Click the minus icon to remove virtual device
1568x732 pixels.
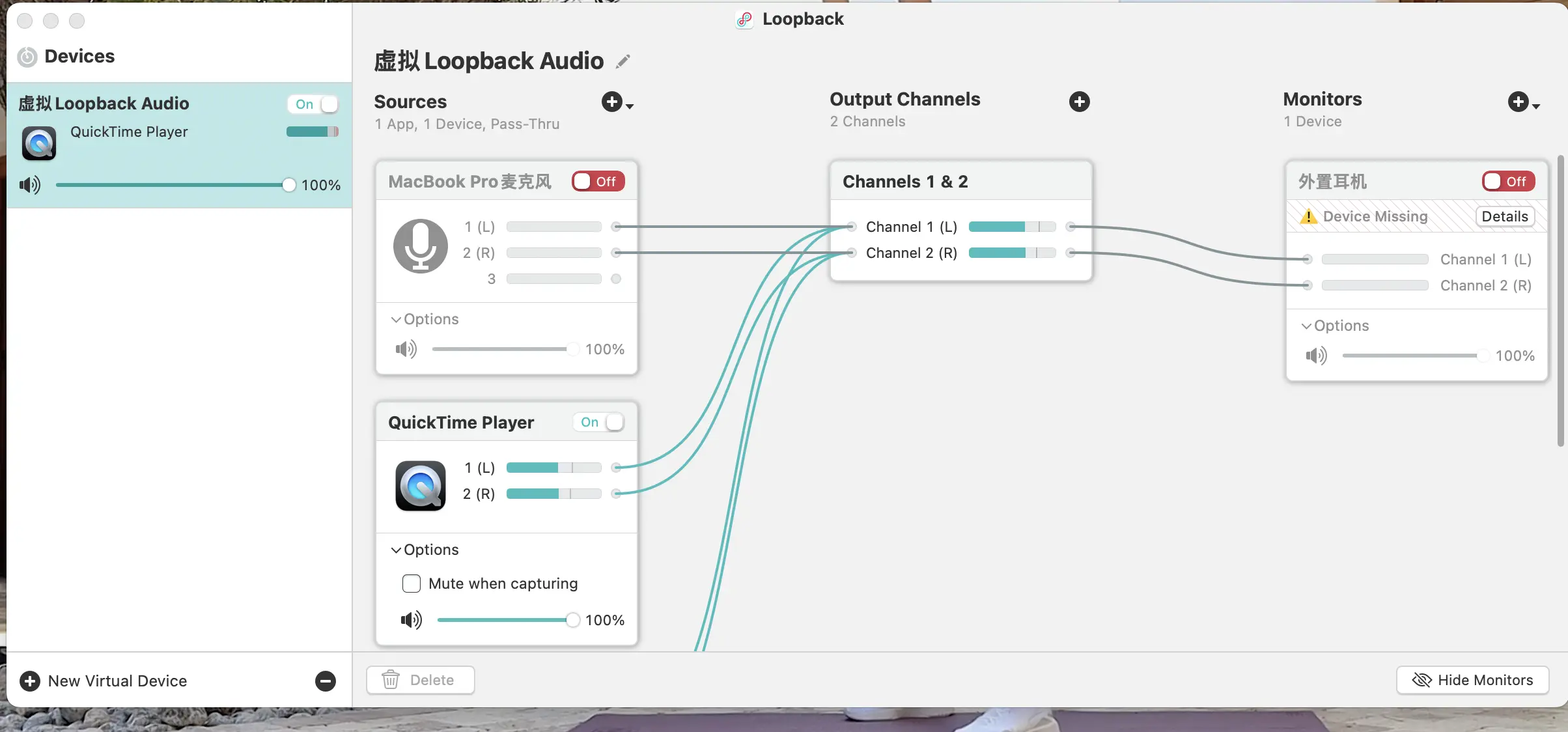click(325, 681)
